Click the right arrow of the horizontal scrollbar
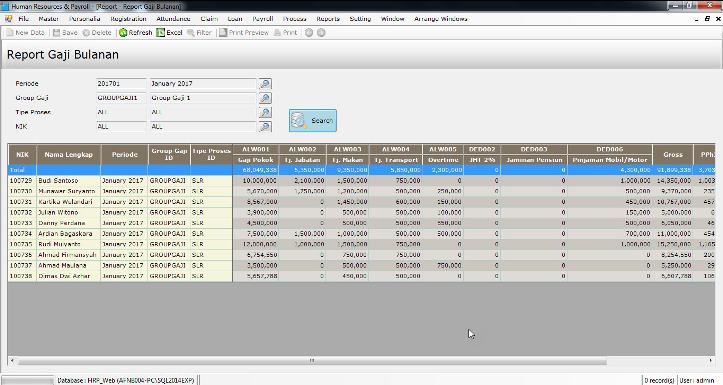This screenshot has height=385, width=723. click(x=711, y=361)
